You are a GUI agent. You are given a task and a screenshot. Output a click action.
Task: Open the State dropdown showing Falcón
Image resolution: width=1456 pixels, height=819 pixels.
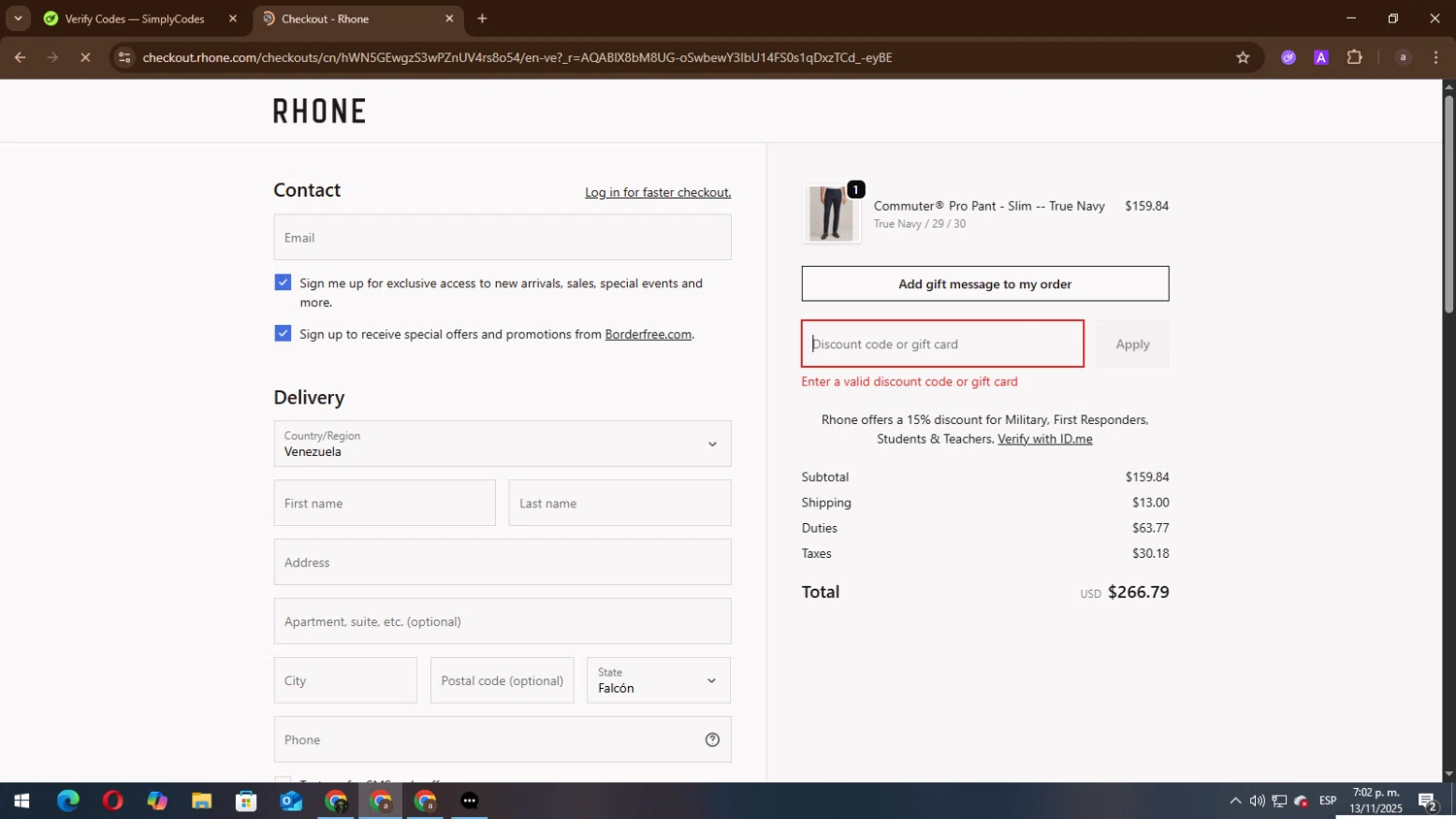[658, 680]
